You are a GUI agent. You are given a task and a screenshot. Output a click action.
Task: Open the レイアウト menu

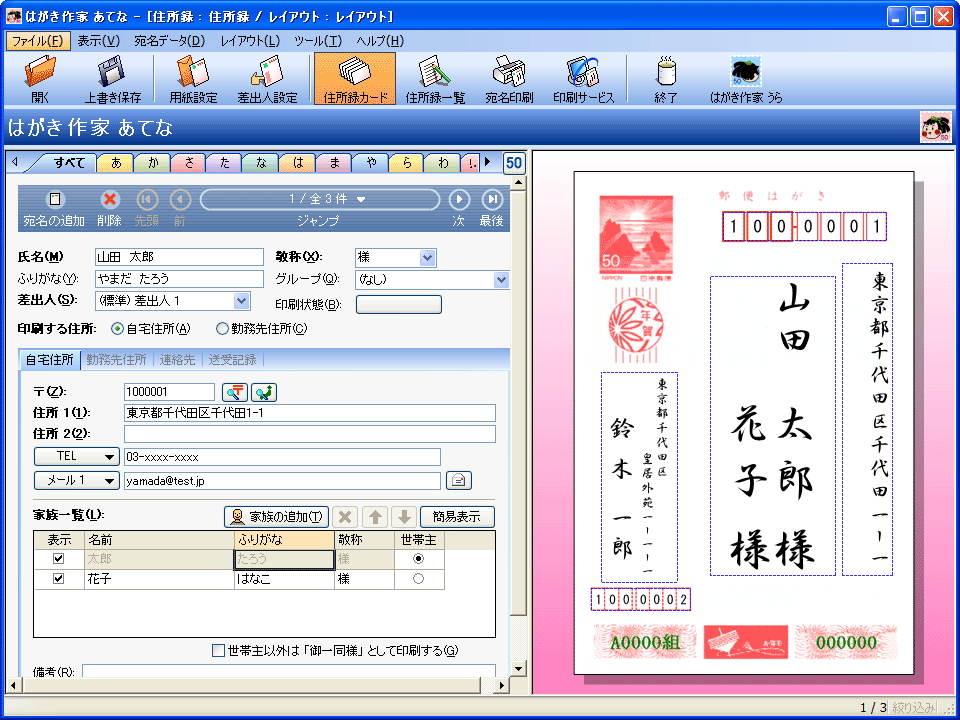(x=250, y=41)
